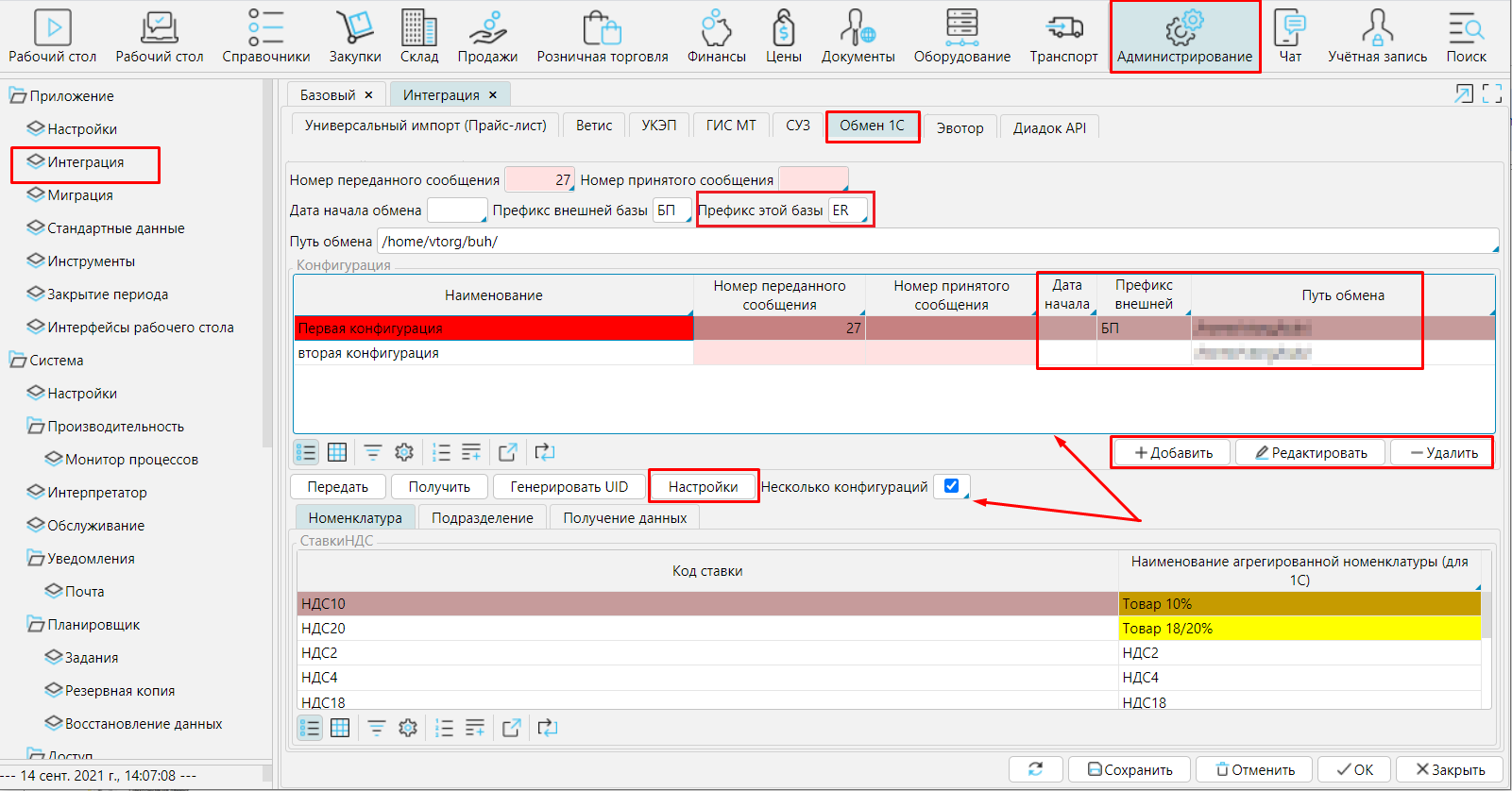
Task: Close the Базовый tab
Action: [x=368, y=94]
